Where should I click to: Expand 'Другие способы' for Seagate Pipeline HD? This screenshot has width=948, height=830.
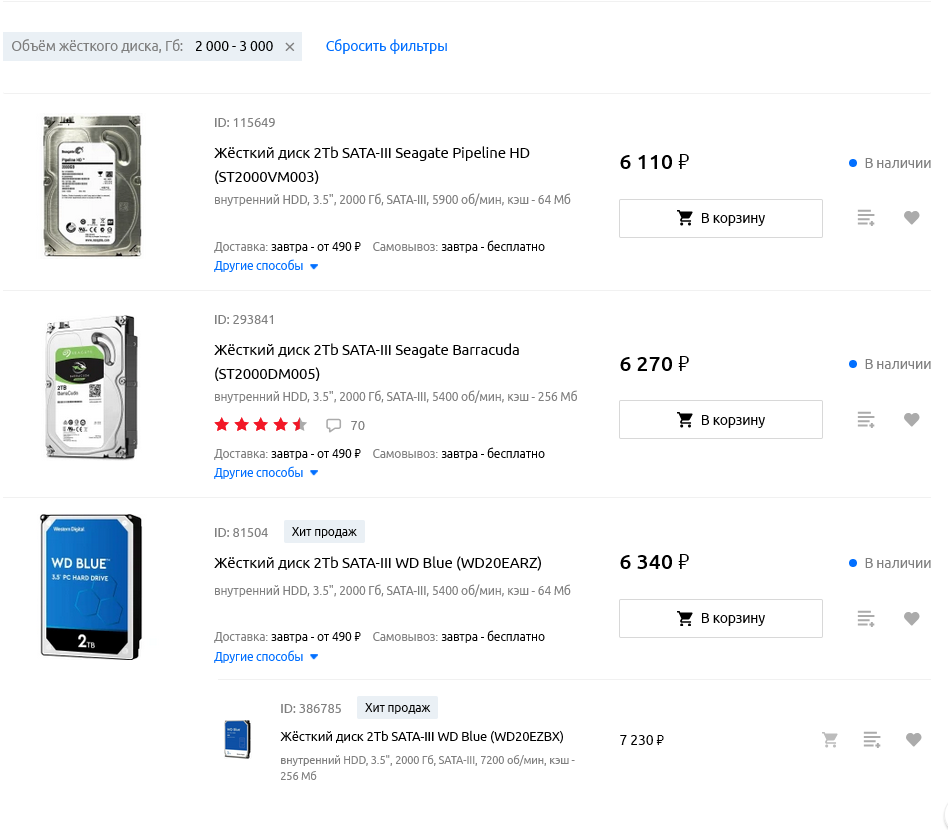pos(266,266)
